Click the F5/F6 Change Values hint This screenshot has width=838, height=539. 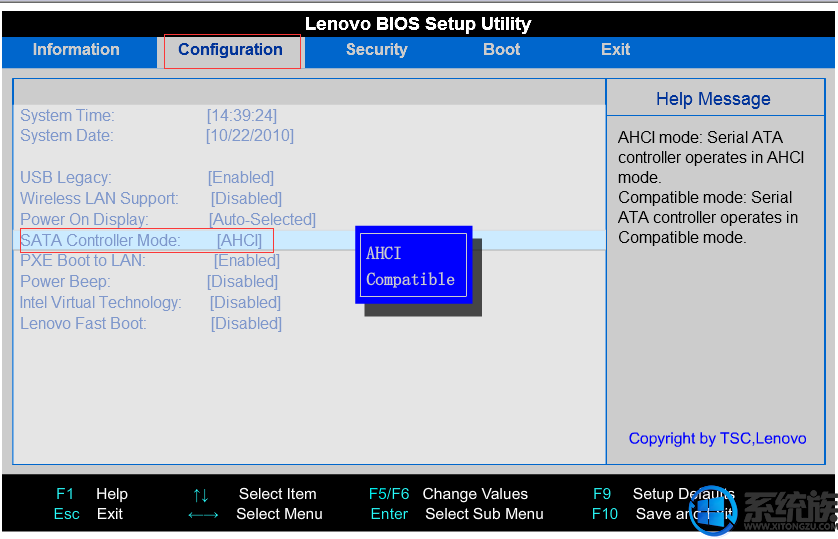[448, 494]
